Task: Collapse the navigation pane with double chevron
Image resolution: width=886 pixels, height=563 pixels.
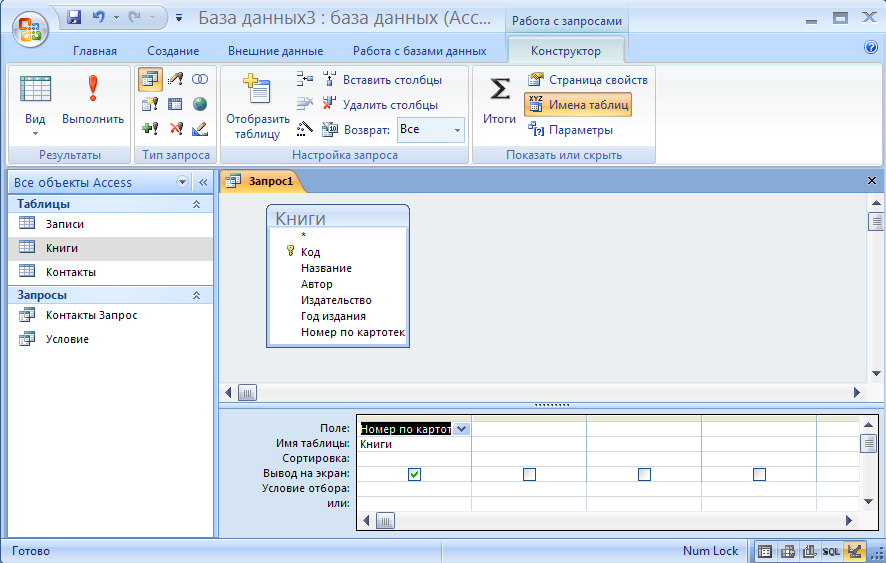Action: [203, 182]
